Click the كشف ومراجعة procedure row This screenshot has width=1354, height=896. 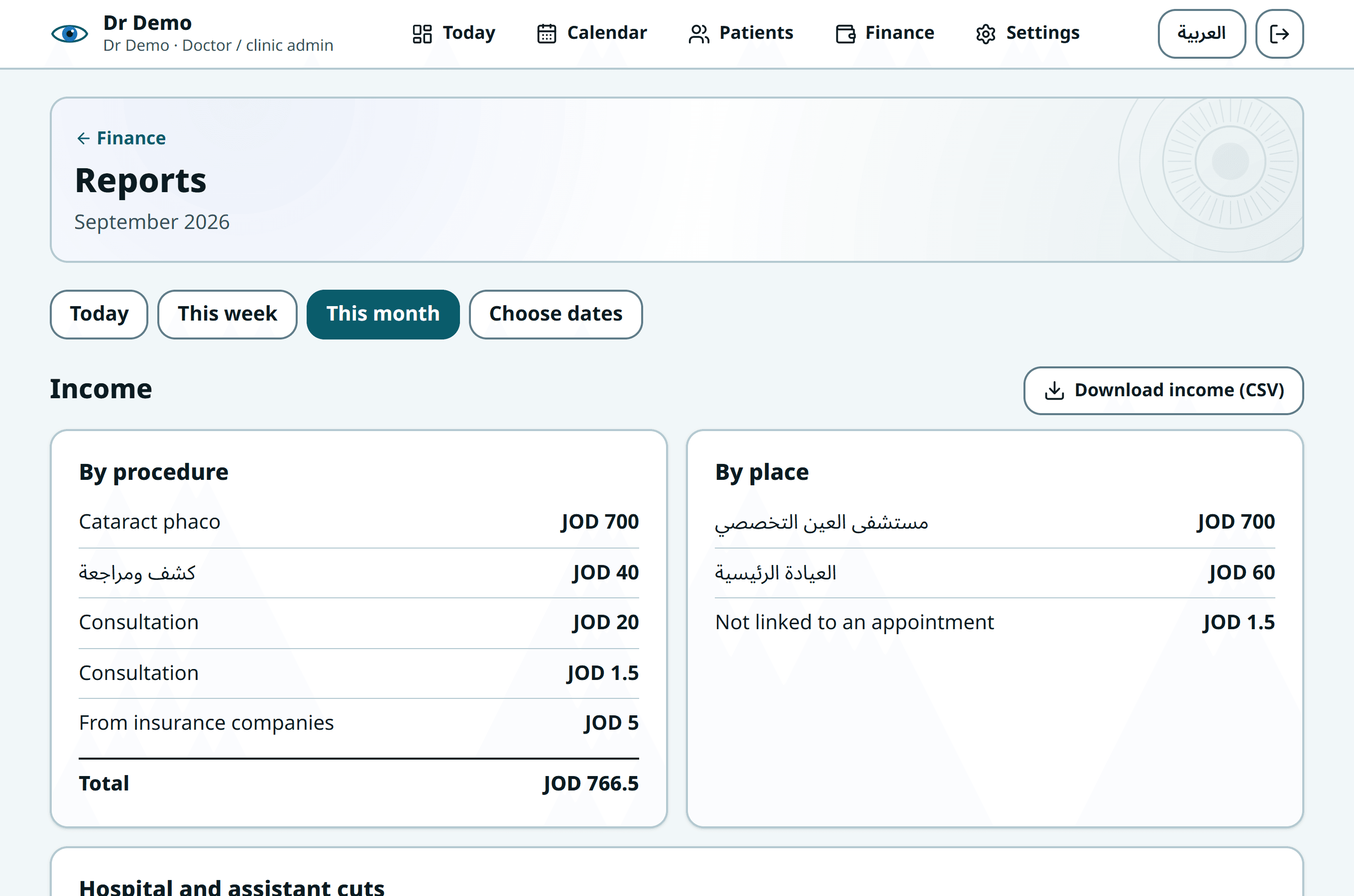359,572
